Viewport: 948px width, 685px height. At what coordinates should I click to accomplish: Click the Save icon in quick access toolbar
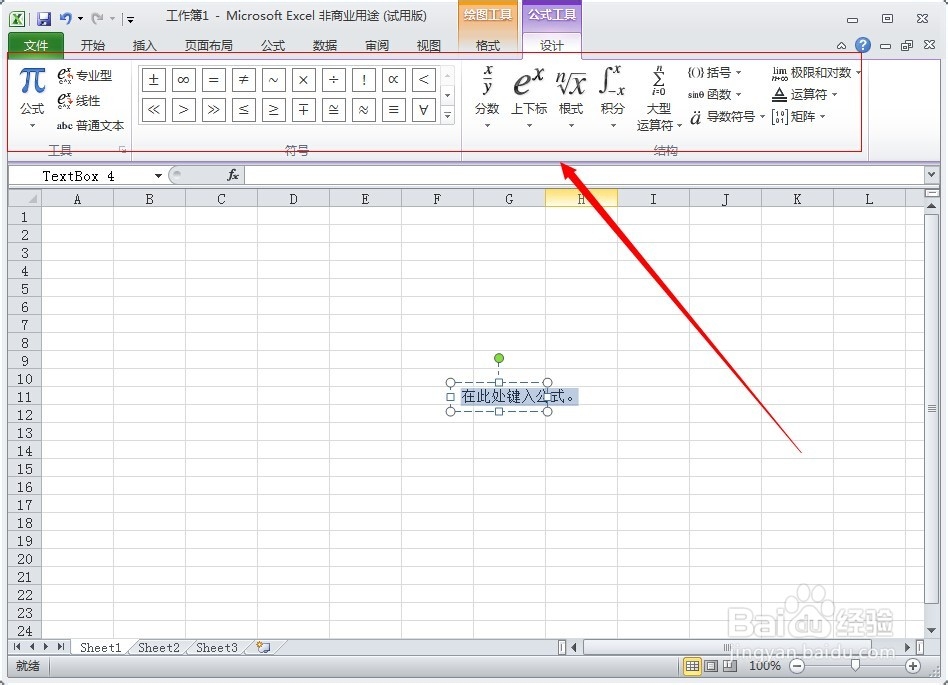tap(44, 19)
